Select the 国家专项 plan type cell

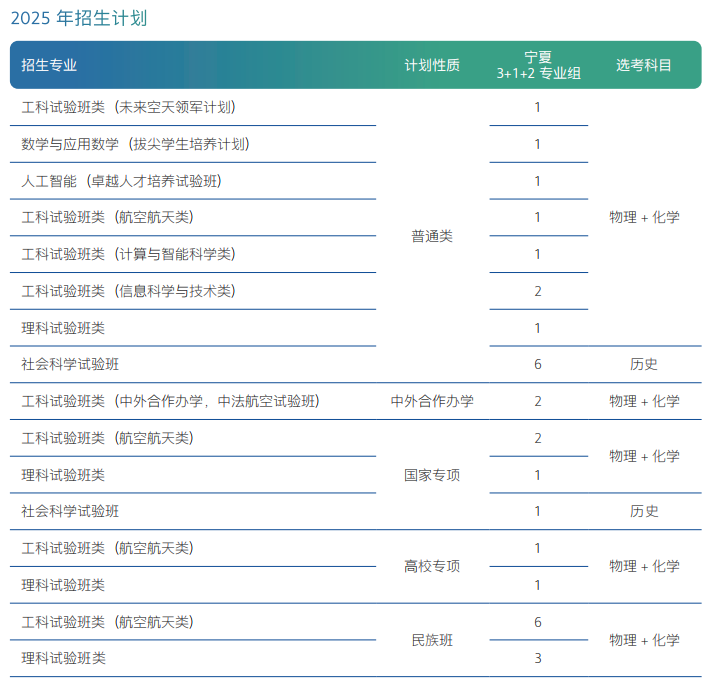point(432,475)
